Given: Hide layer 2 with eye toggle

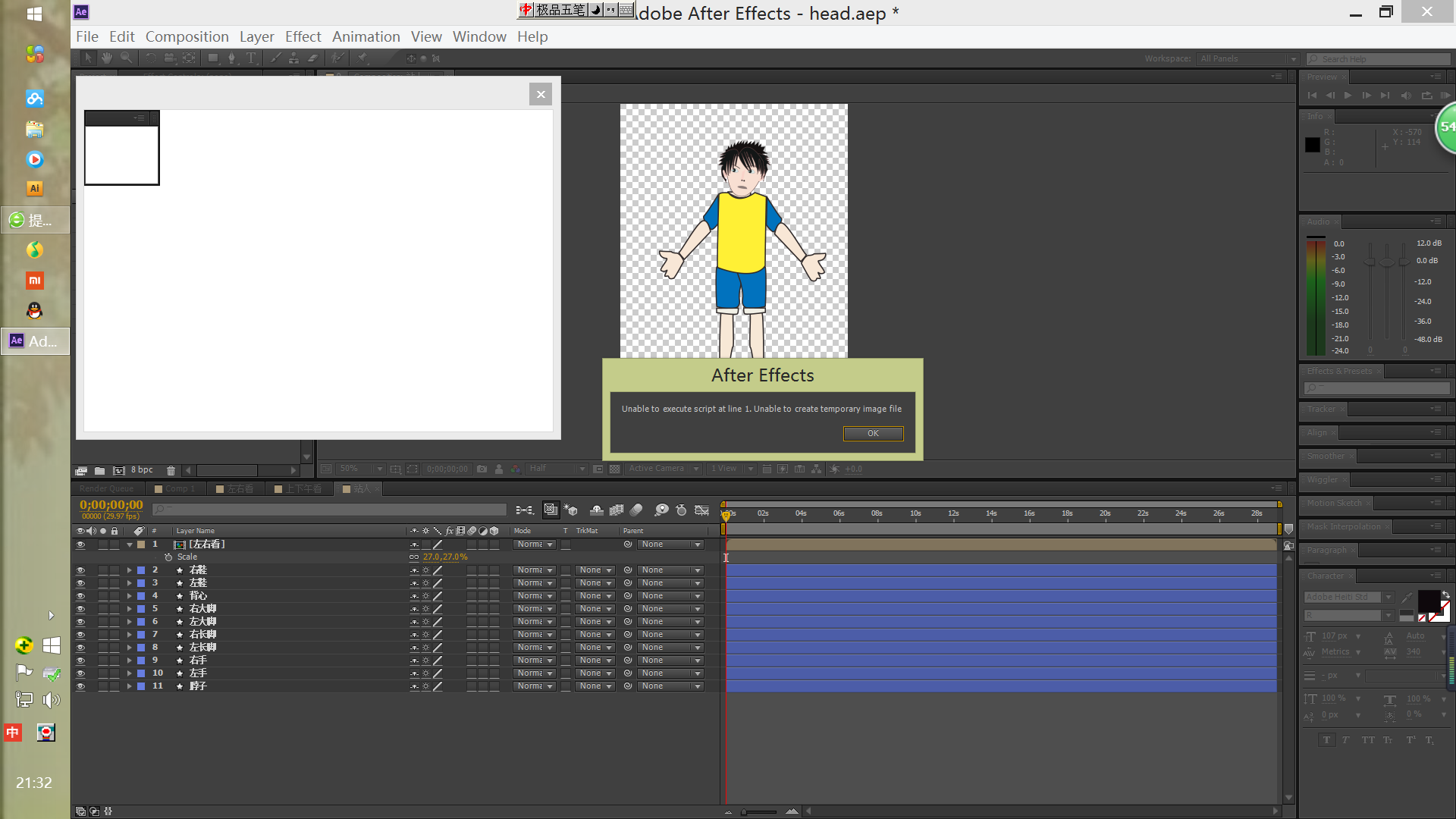Looking at the screenshot, I should [80, 570].
